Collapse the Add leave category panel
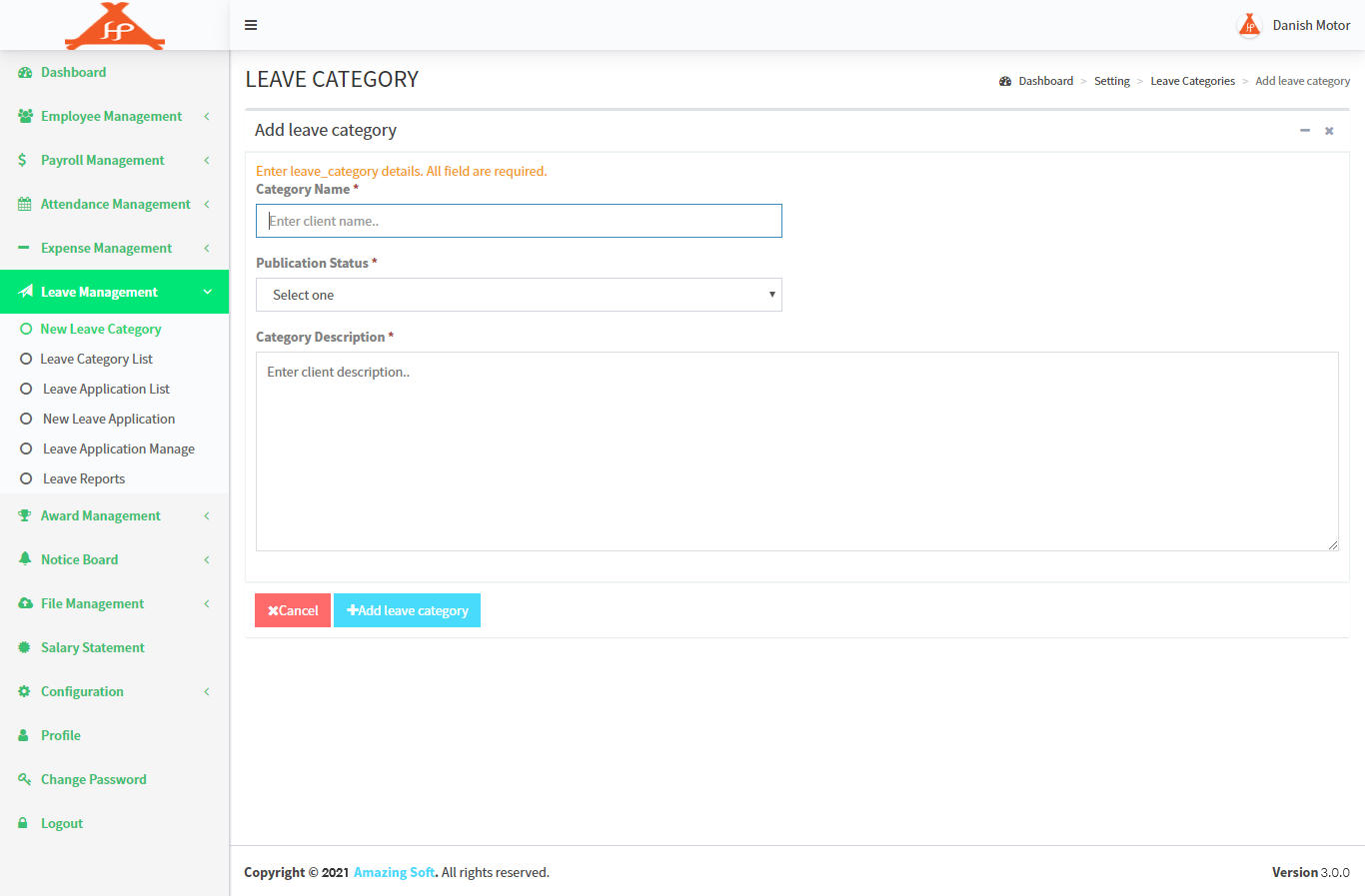The width and height of the screenshot is (1365, 896). [x=1304, y=131]
